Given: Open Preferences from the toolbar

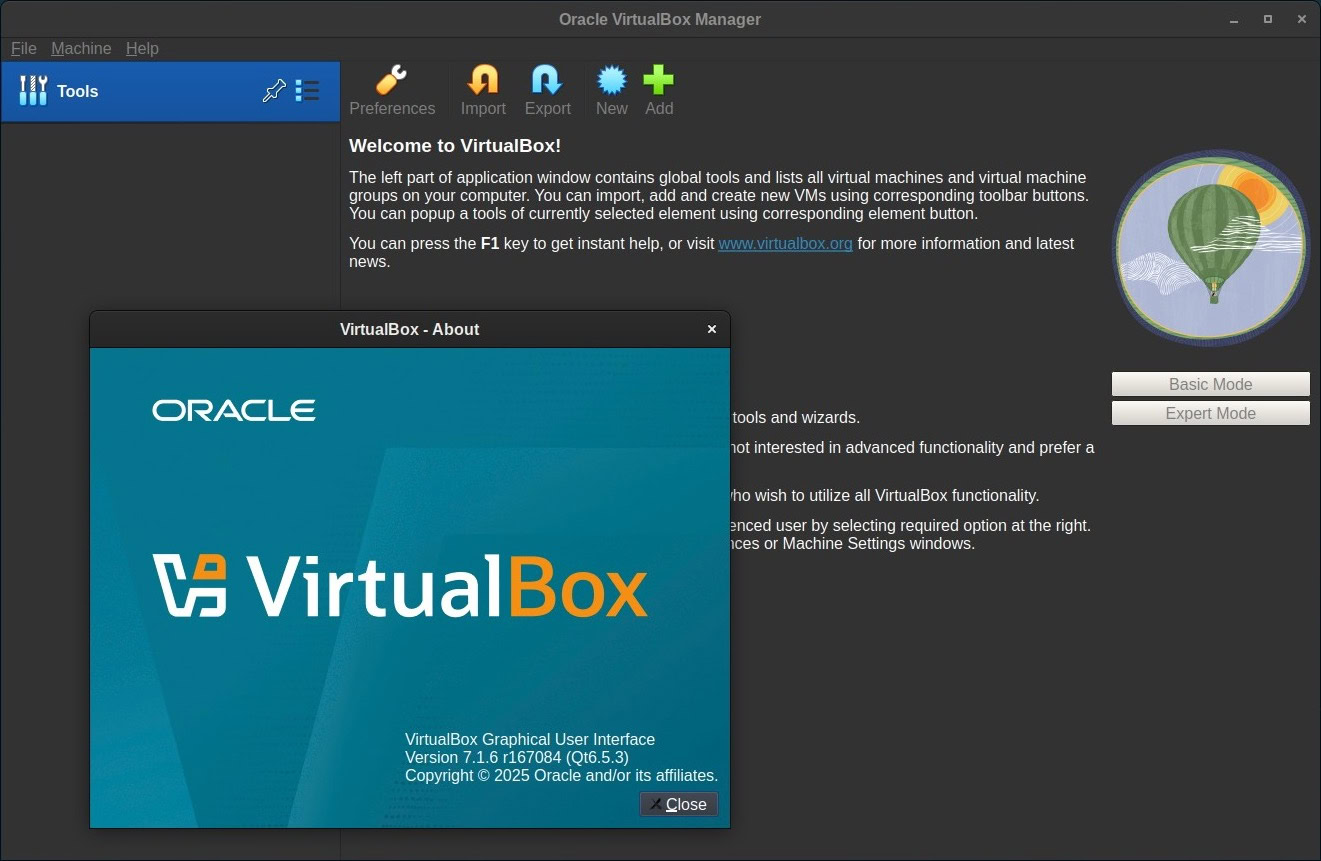Looking at the screenshot, I should [x=392, y=91].
